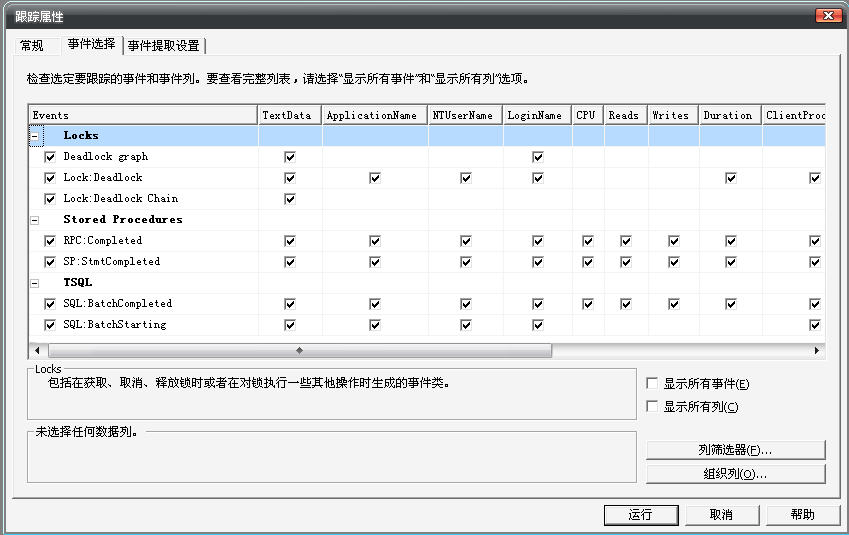The height and width of the screenshot is (535, 849).
Task: Uncheck the SP:StmtCompleted event checkbox
Action: 50,262
